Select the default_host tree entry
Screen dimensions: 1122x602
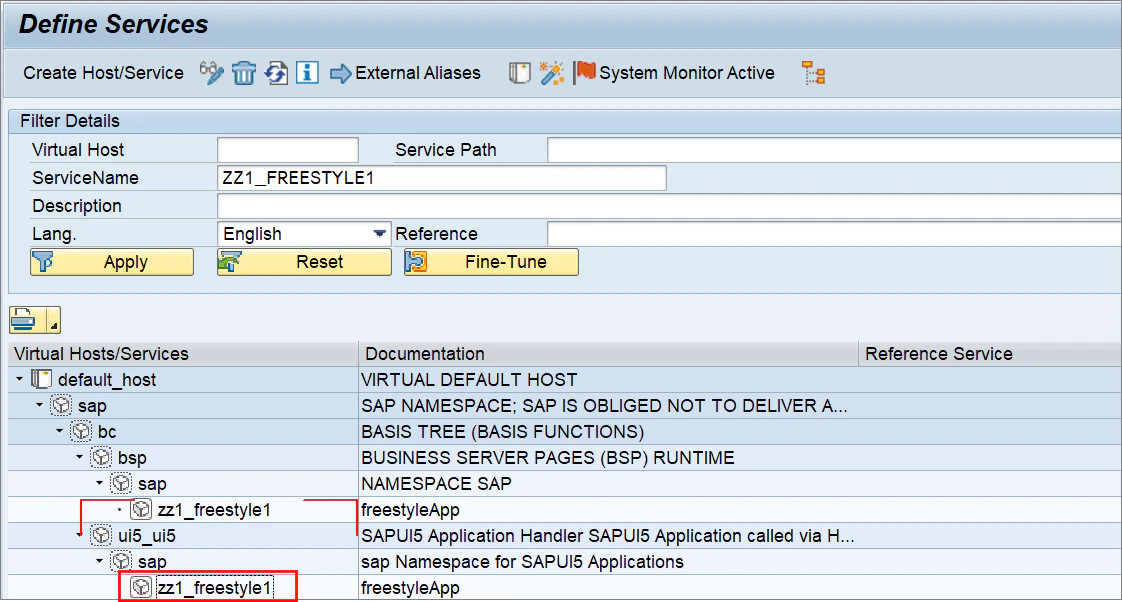pyautogui.click(x=107, y=380)
